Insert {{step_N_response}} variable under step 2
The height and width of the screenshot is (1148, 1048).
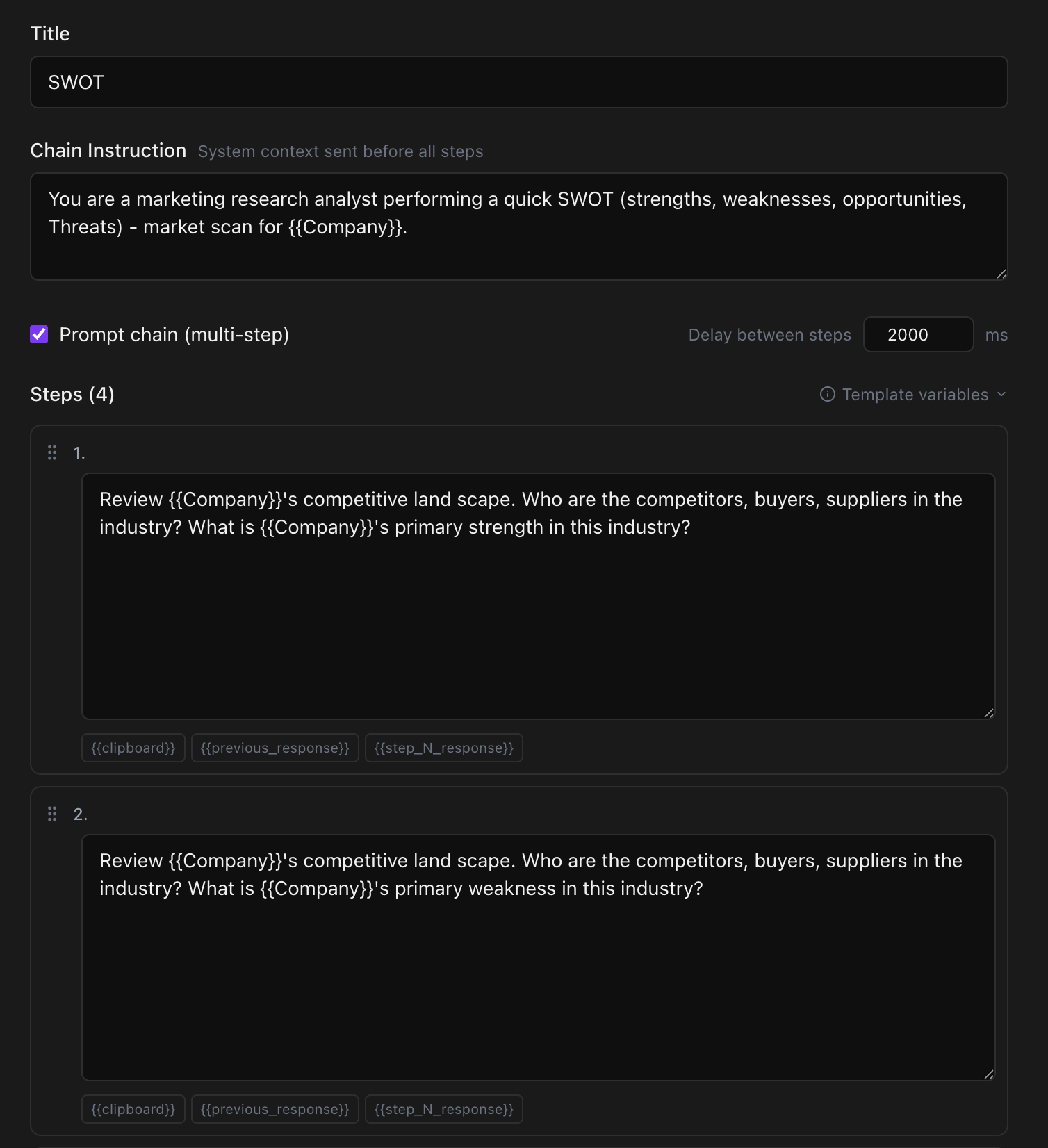pyautogui.click(x=444, y=1109)
